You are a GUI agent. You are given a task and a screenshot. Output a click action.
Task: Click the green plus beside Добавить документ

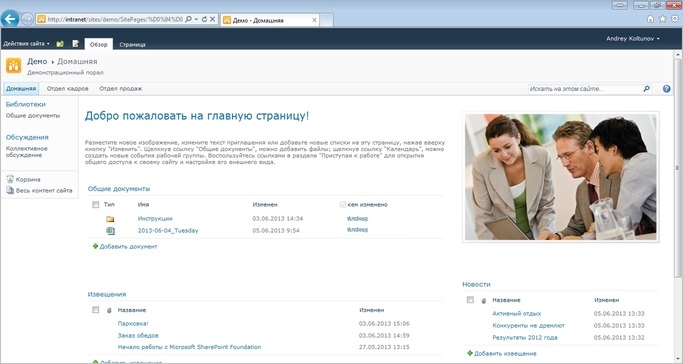coord(95,246)
